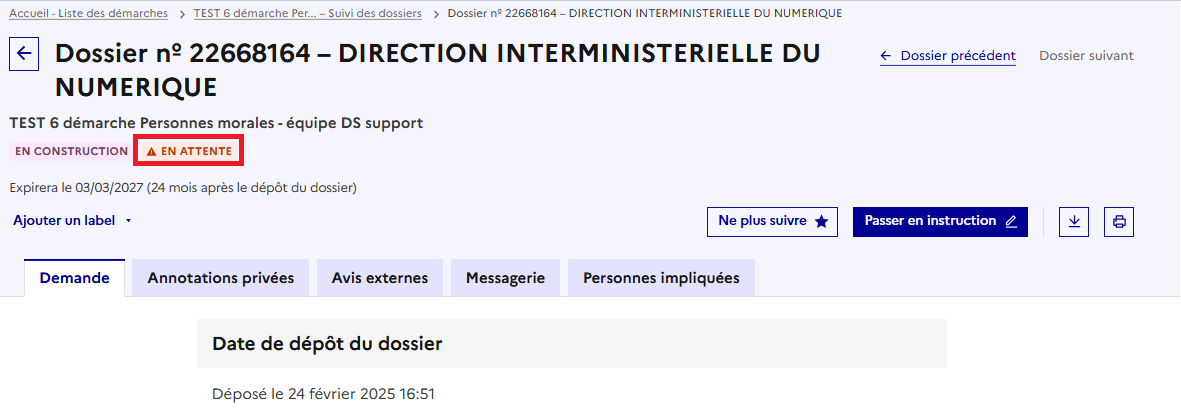Go to Dossier précédent
The width and height of the screenshot is (1181, 409).
coord(948,56)
